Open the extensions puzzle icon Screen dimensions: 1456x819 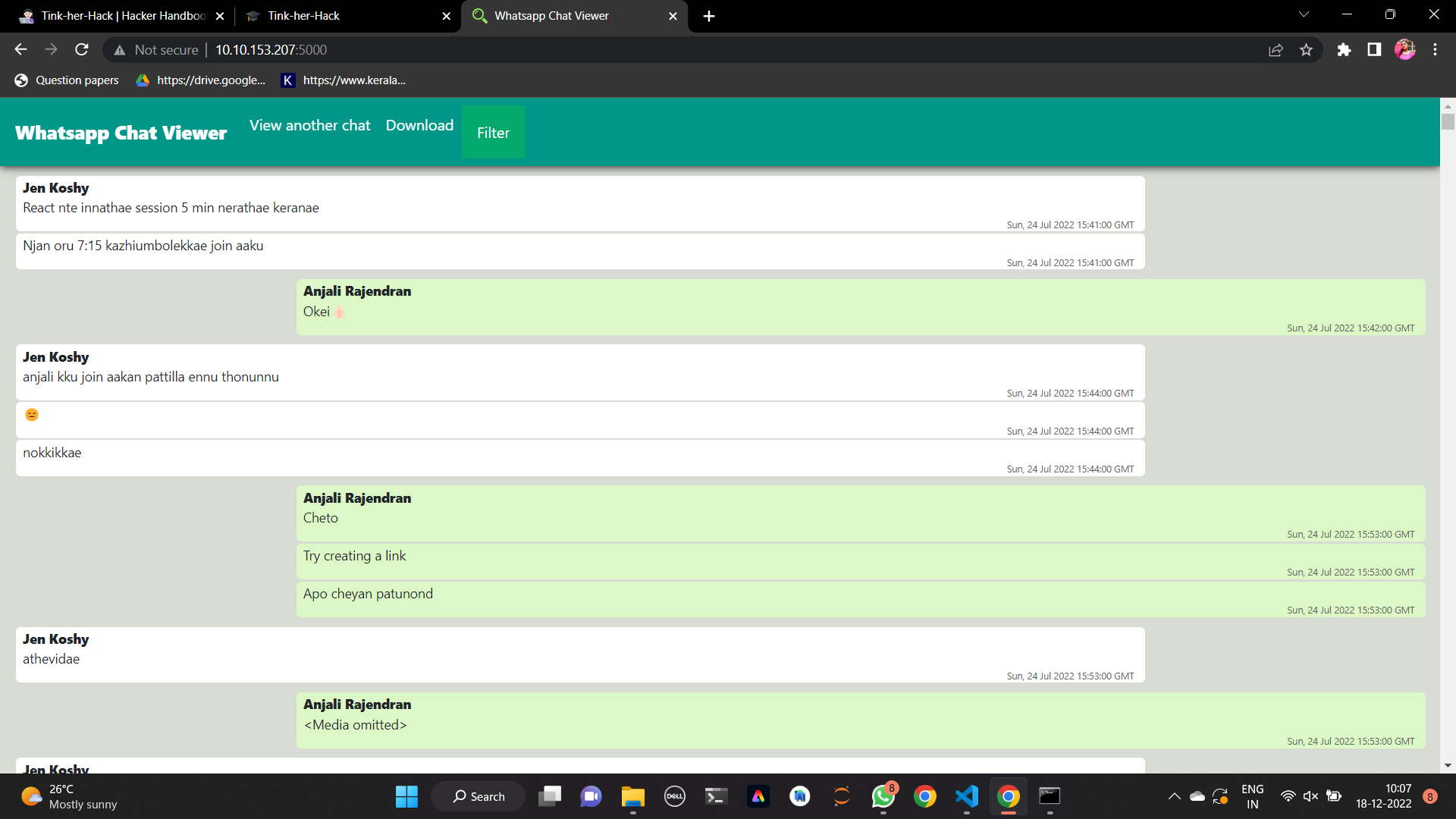tap(1345, 49)
